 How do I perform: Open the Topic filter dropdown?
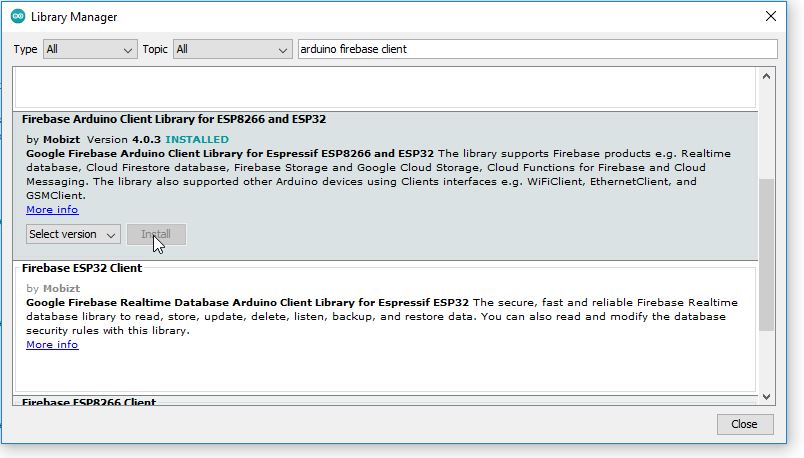click(232, 49)
